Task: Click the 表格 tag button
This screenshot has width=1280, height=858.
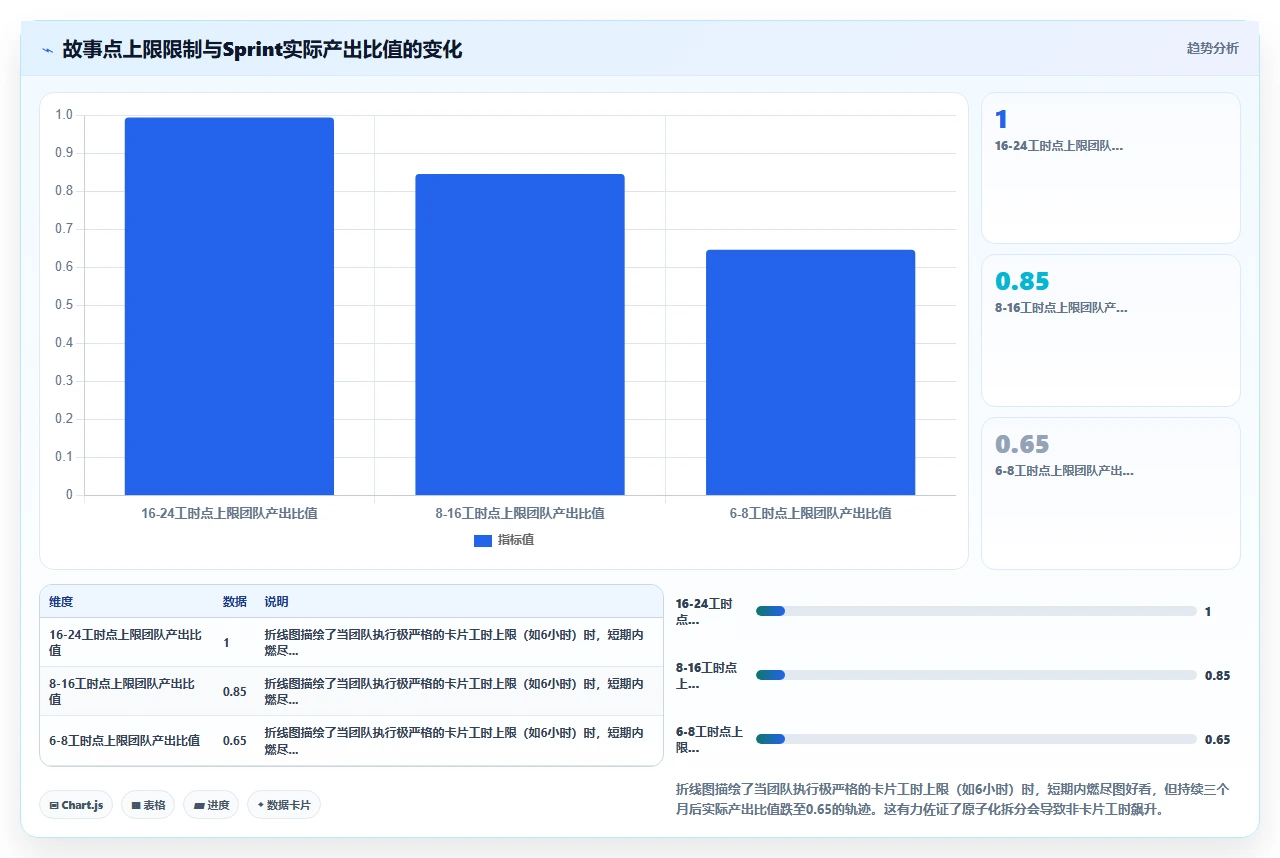Action: (148, 805)
